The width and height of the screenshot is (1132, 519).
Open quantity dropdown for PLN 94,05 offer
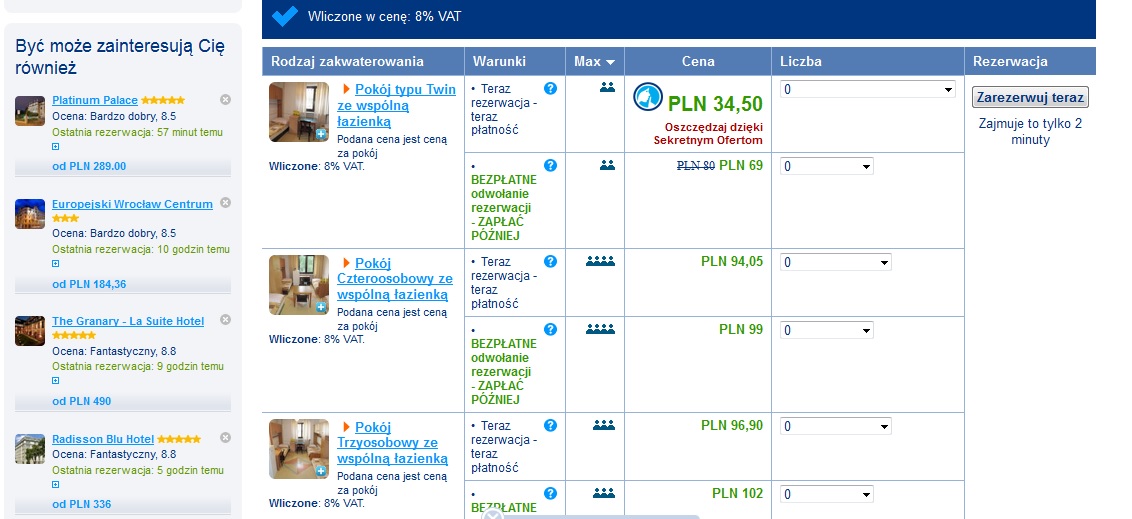(x=836, y=262)
